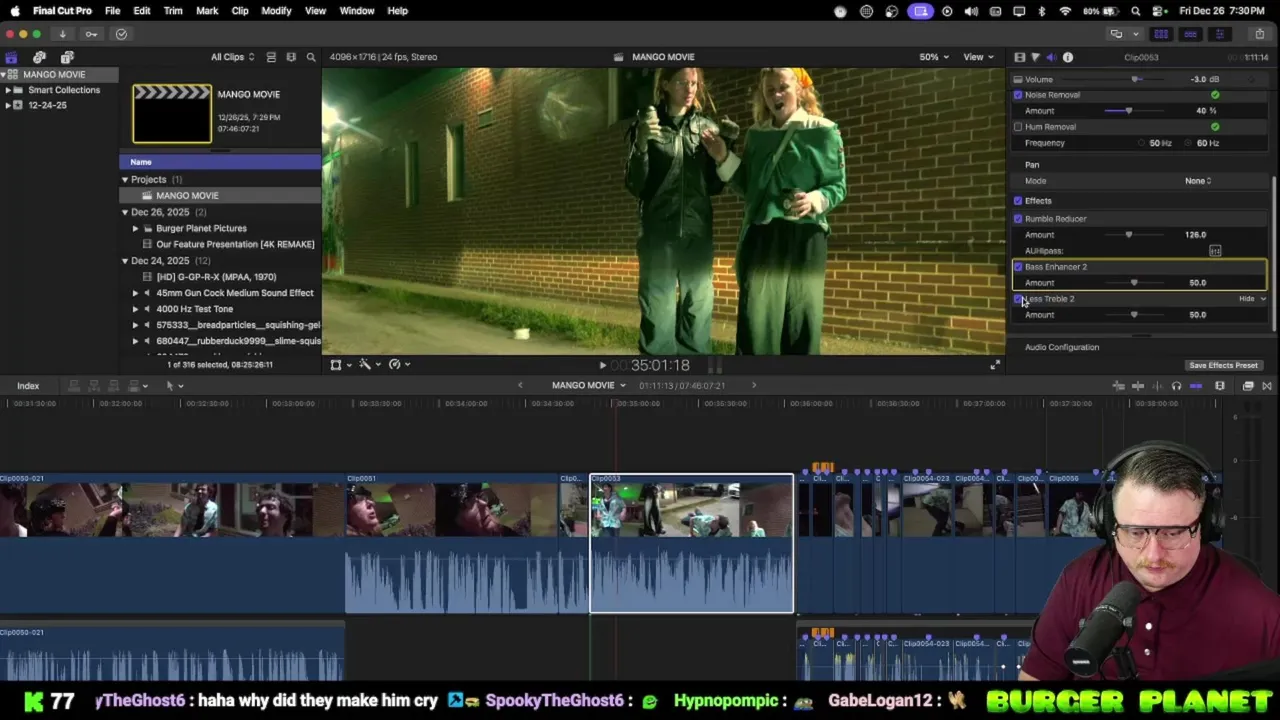Select the MANGO MOVIE project thumbnail
1280x720 pixels.
pyautogui.click(x=172, y=114)
